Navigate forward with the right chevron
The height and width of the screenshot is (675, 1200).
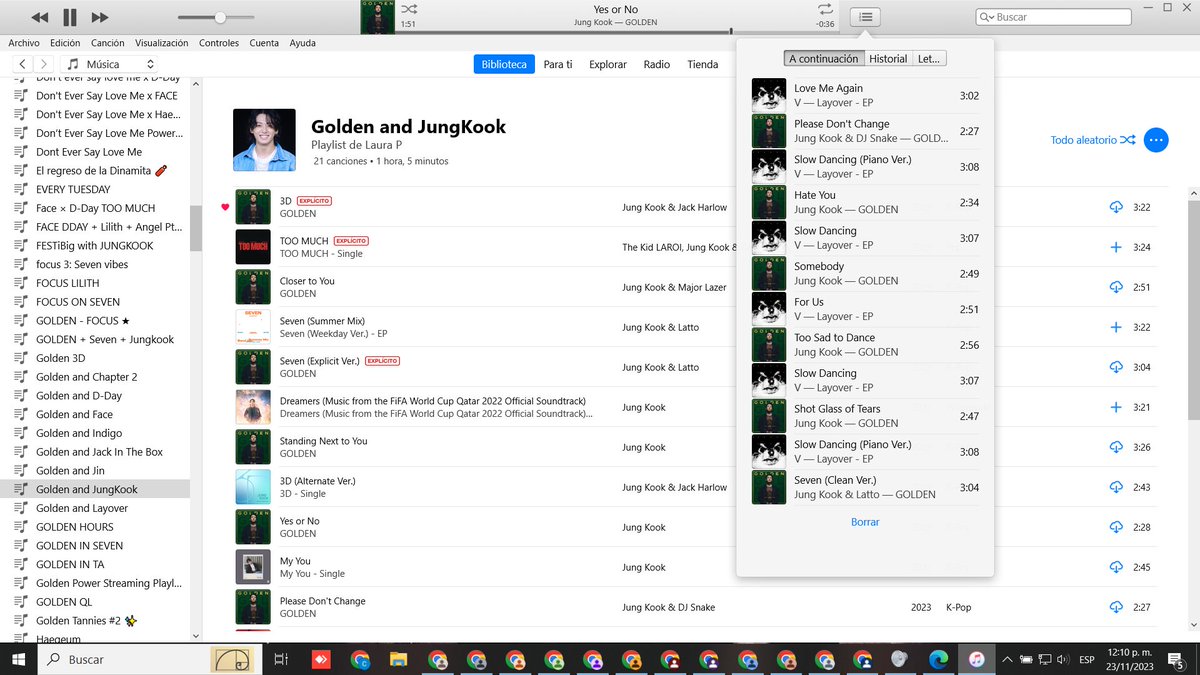click(x=46, y=64)
